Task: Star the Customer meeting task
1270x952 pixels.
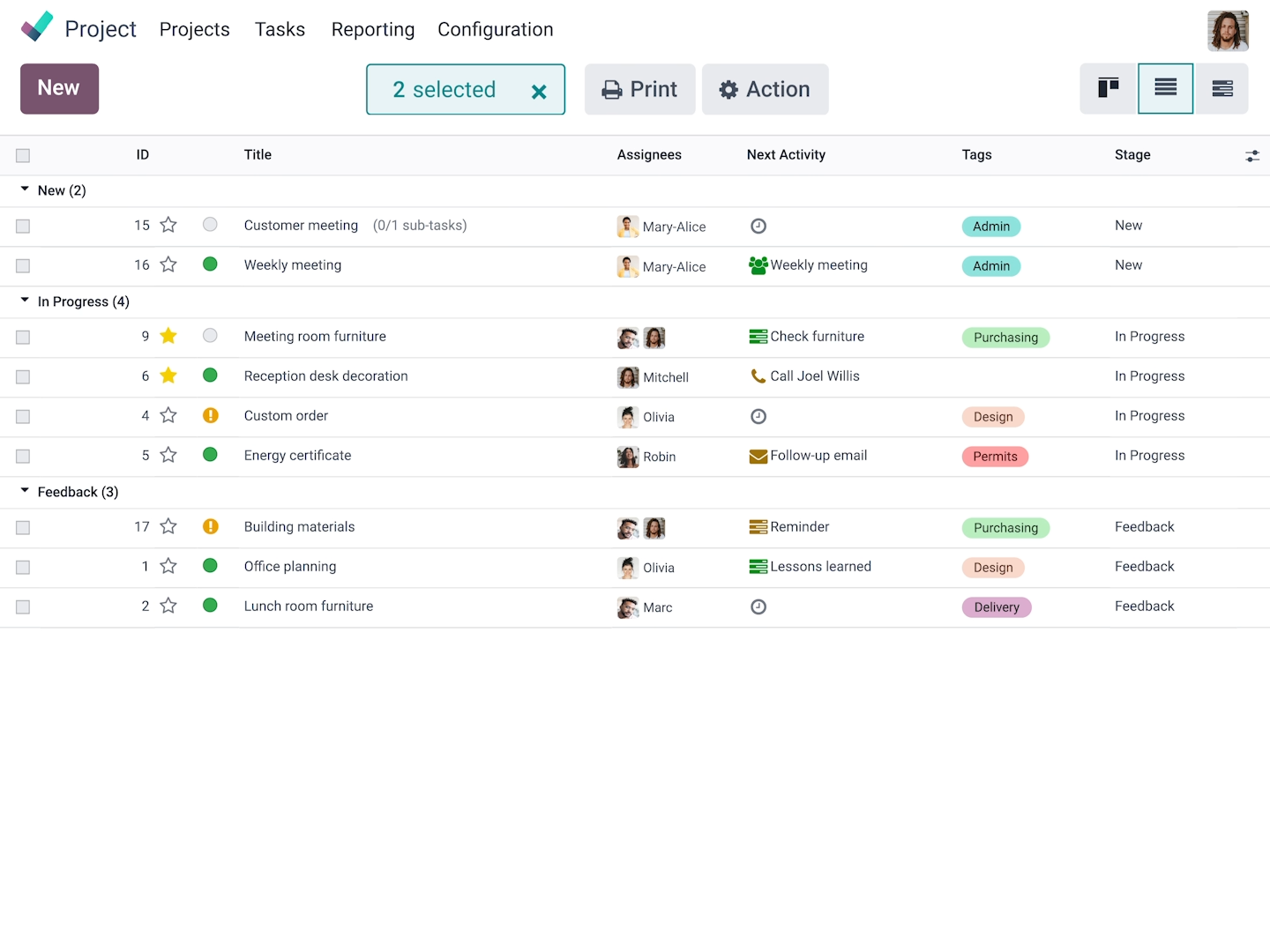Action: [168, 226]
